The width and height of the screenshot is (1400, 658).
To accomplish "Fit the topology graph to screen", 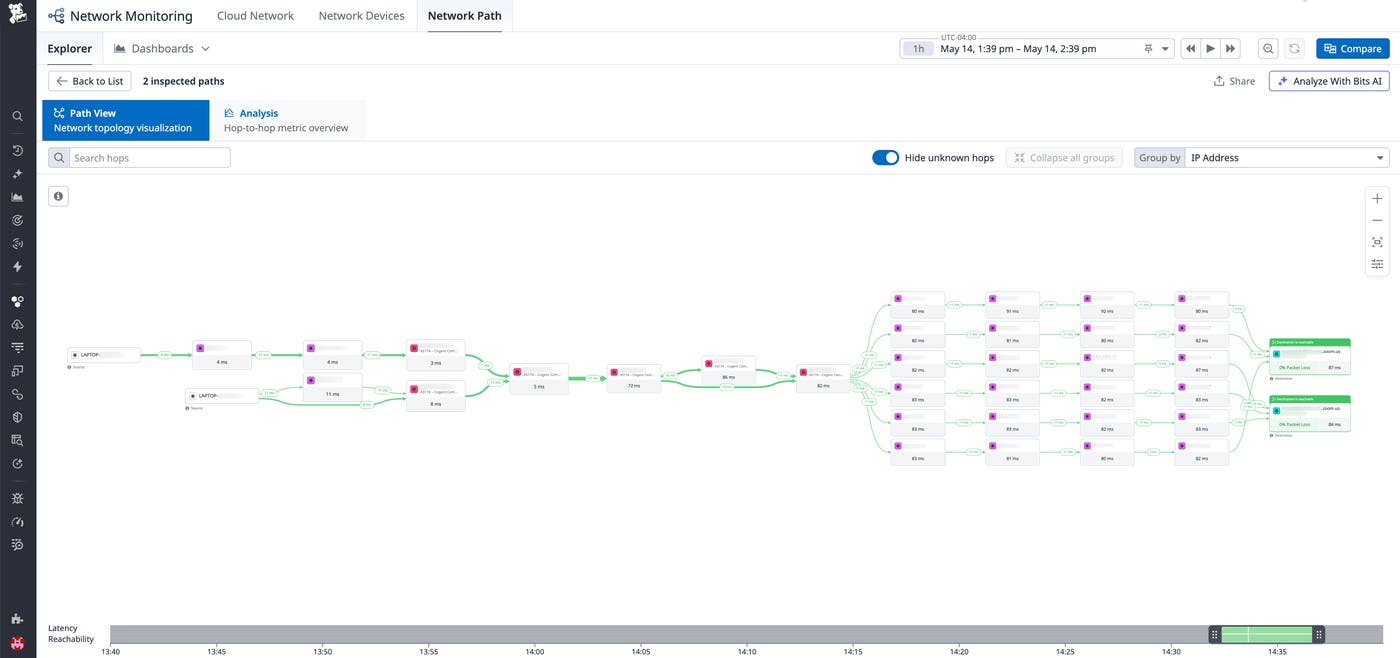I will (1377, 242).
